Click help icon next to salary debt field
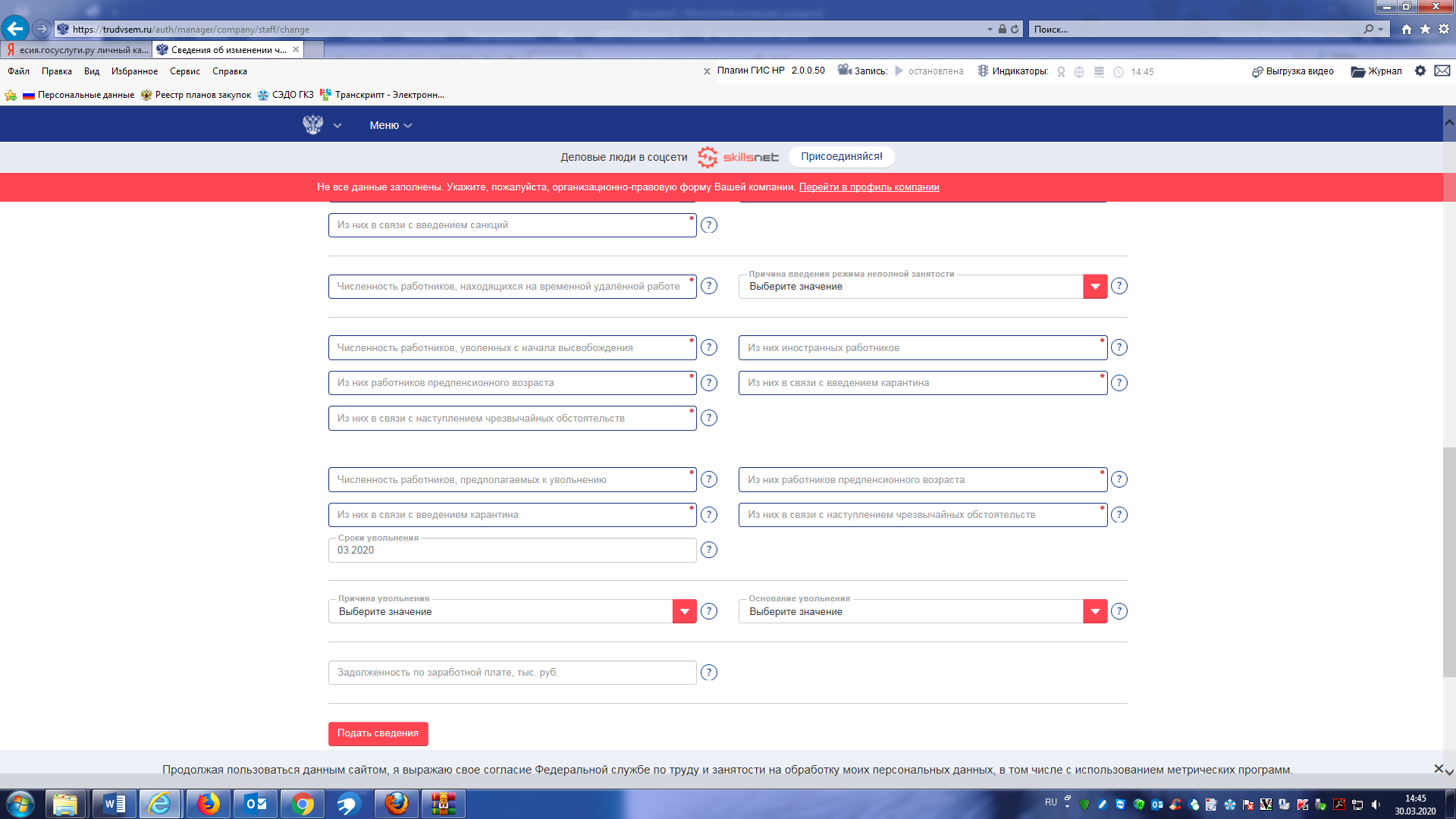 click(708, 673)
